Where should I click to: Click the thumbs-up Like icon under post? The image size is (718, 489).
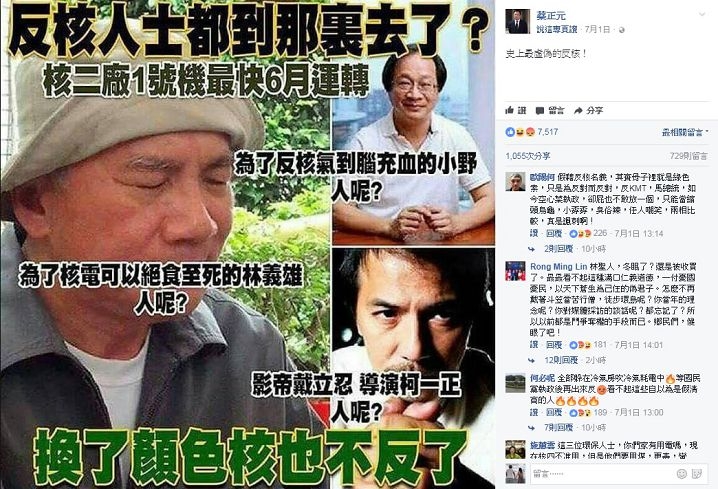point(510,110)
